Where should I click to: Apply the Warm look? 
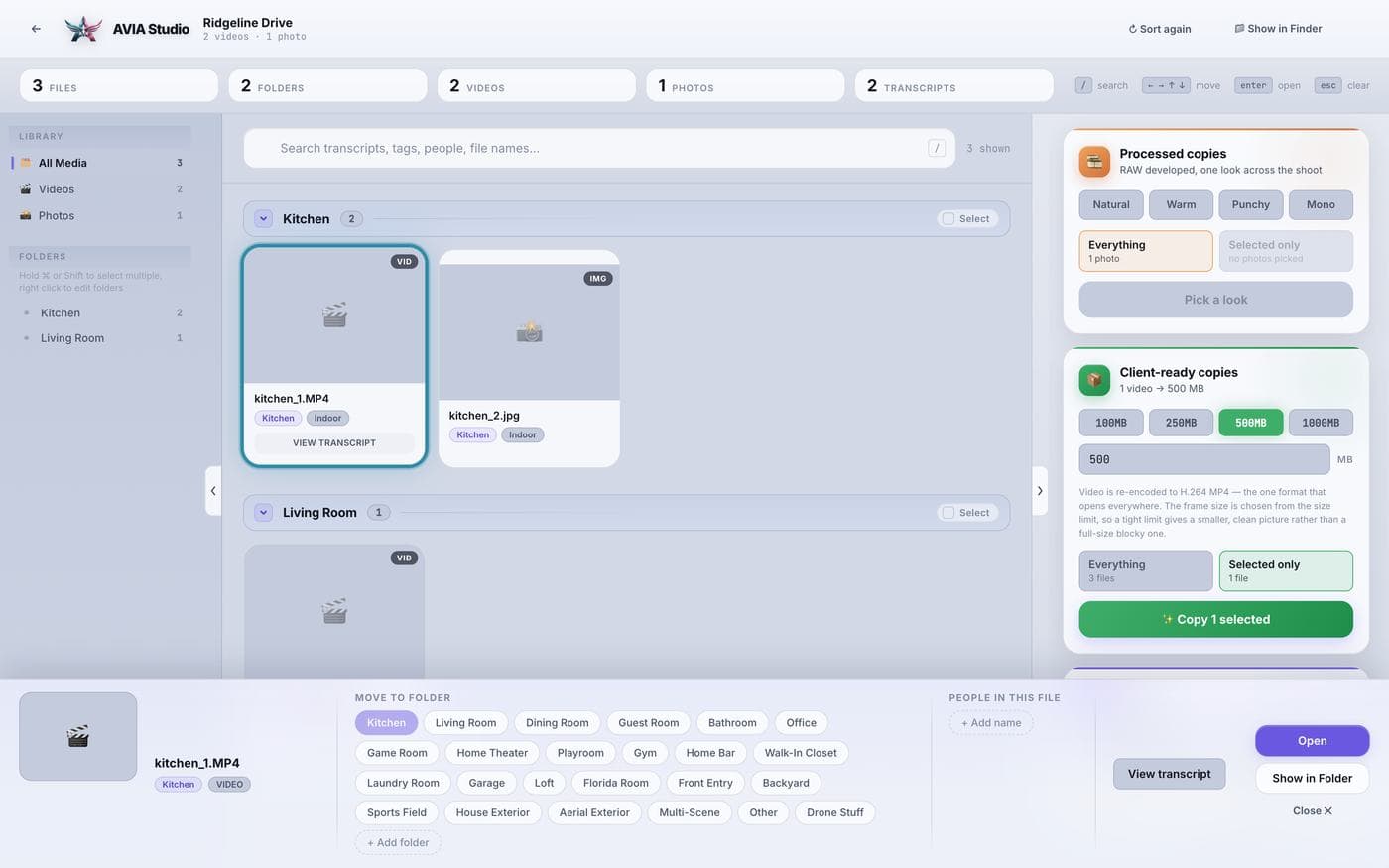(x=1181, y=205)
